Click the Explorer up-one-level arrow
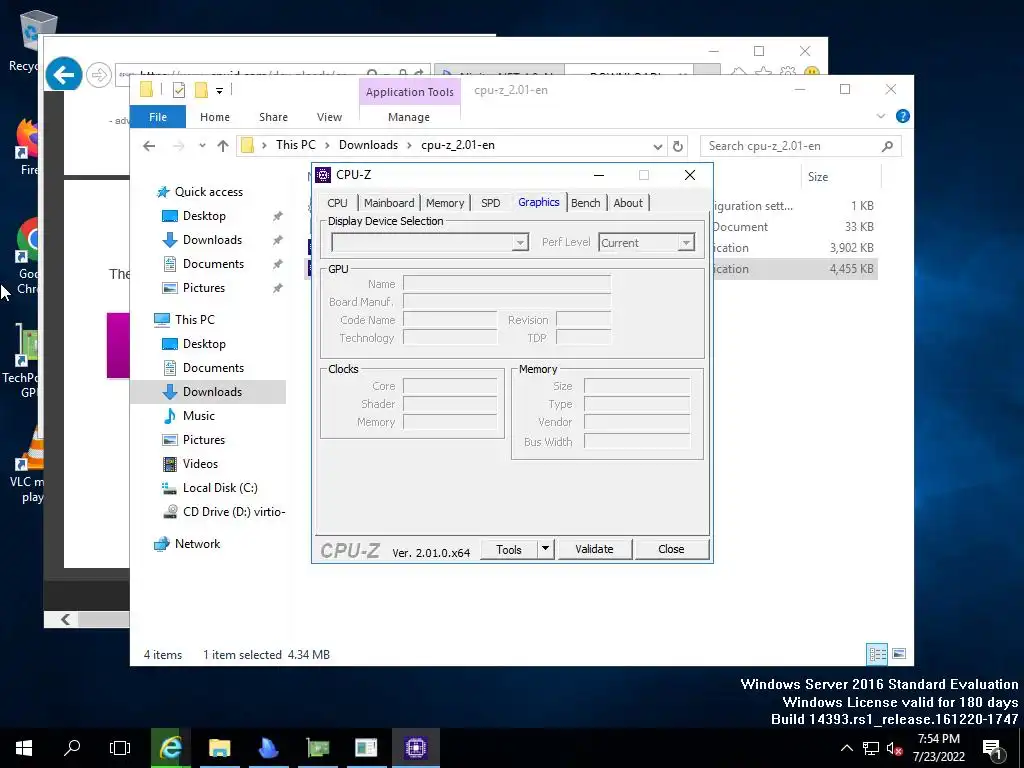Image resolution: width=1024 pixels, height=768 pixels. tap(223, 146)
